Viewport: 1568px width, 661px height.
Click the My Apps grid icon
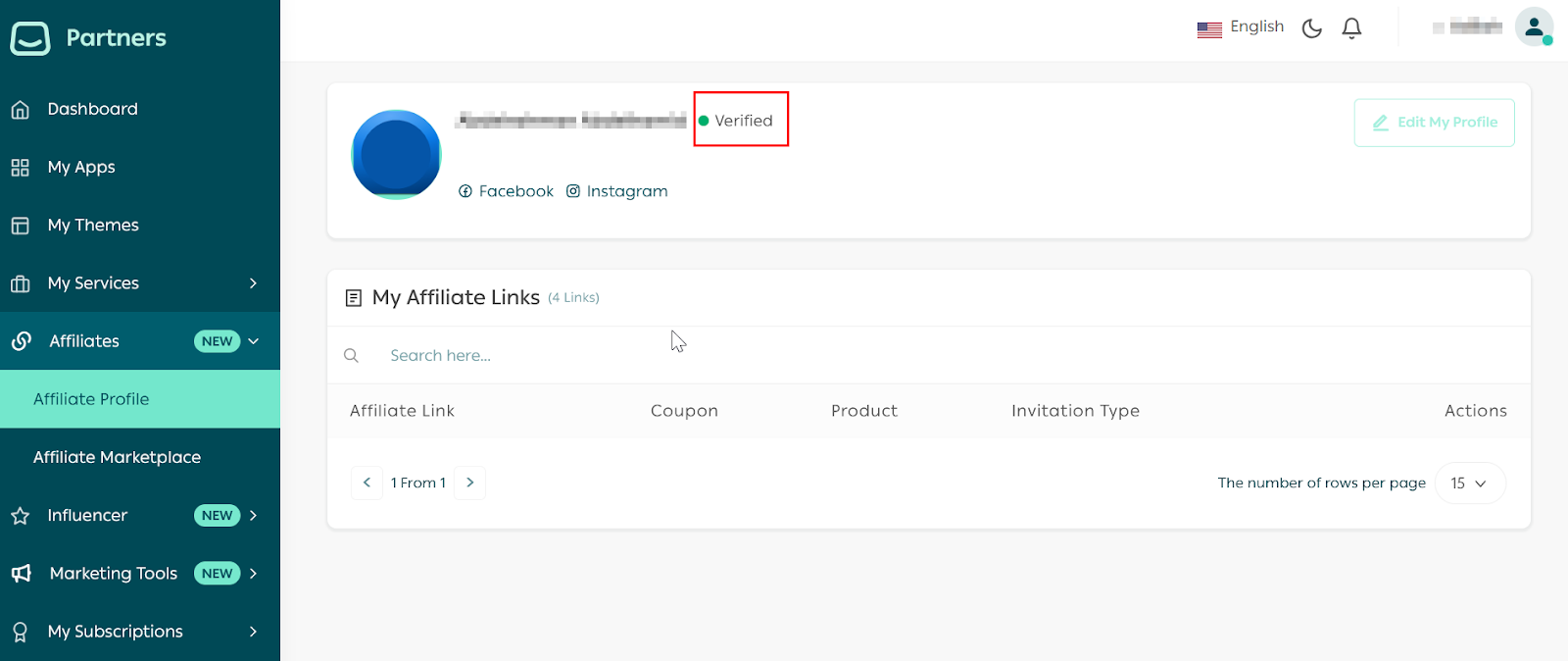[21, 168]
